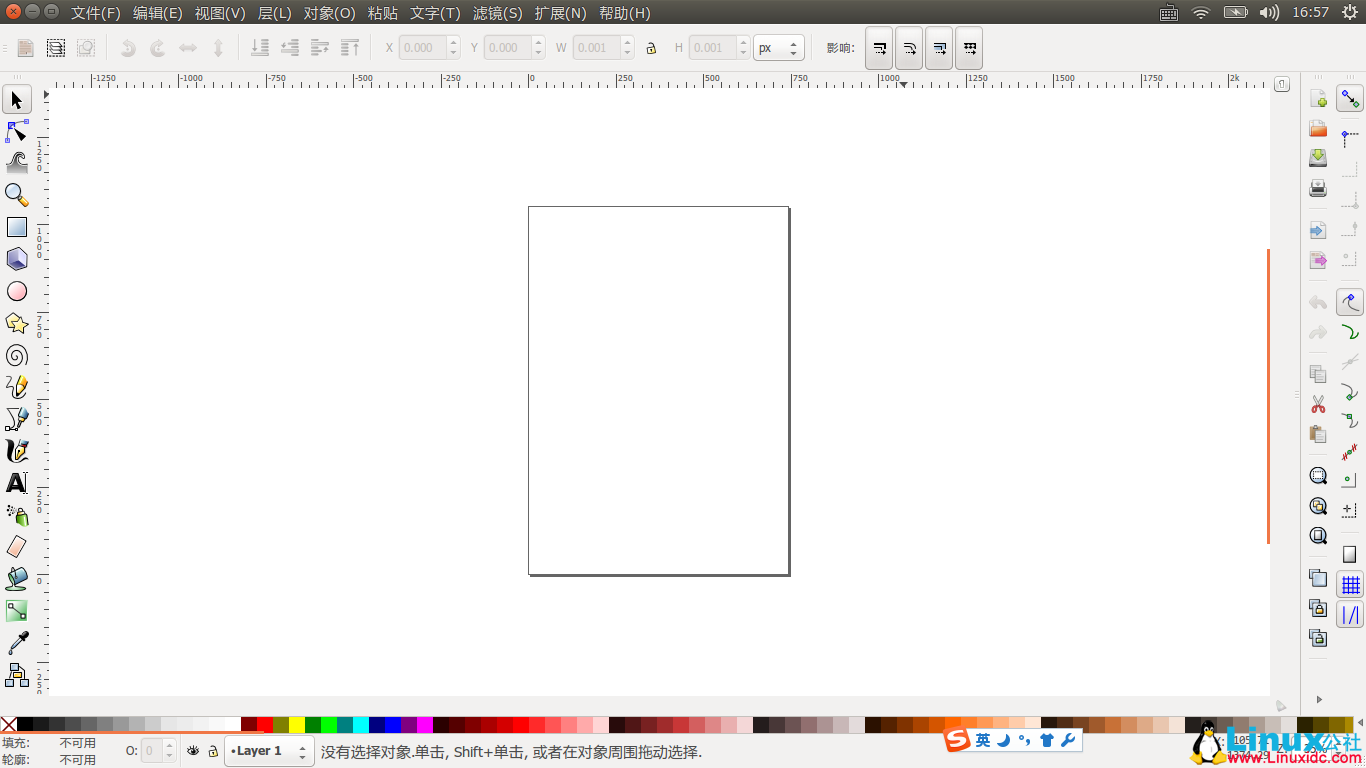Select the Zoom magnifier tool
Screen dimensions: 1366x768
pos(17,195)
